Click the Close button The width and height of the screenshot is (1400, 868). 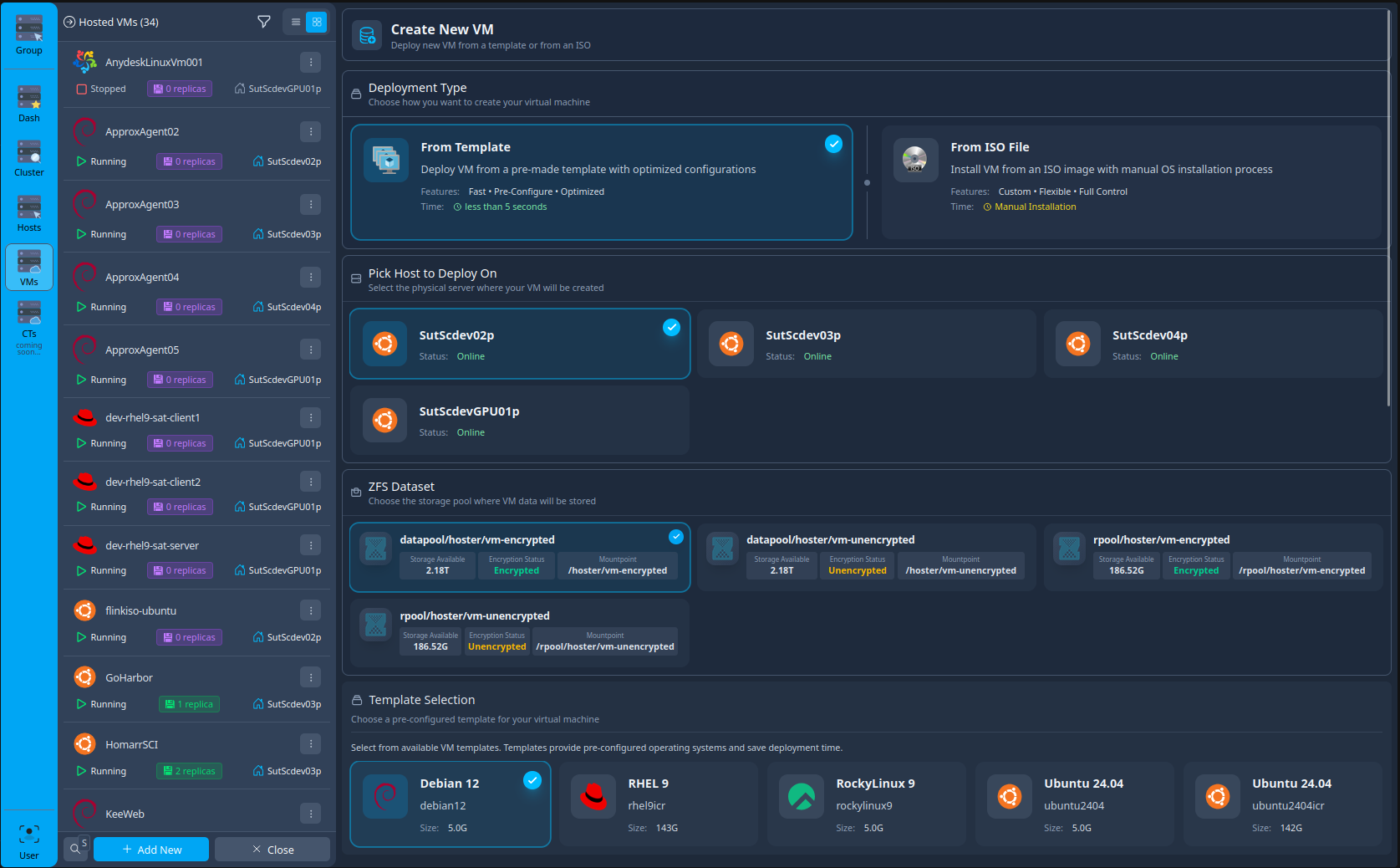click(272, 849)
